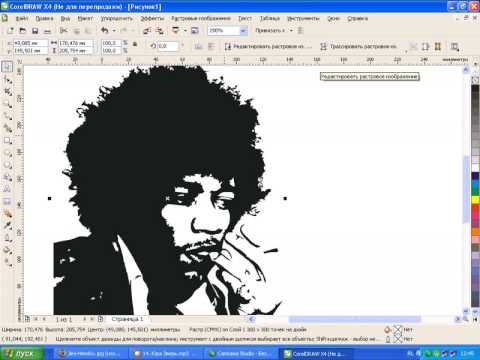Open the Эффекты menu
480x360 pixels.
coord(152,18)
